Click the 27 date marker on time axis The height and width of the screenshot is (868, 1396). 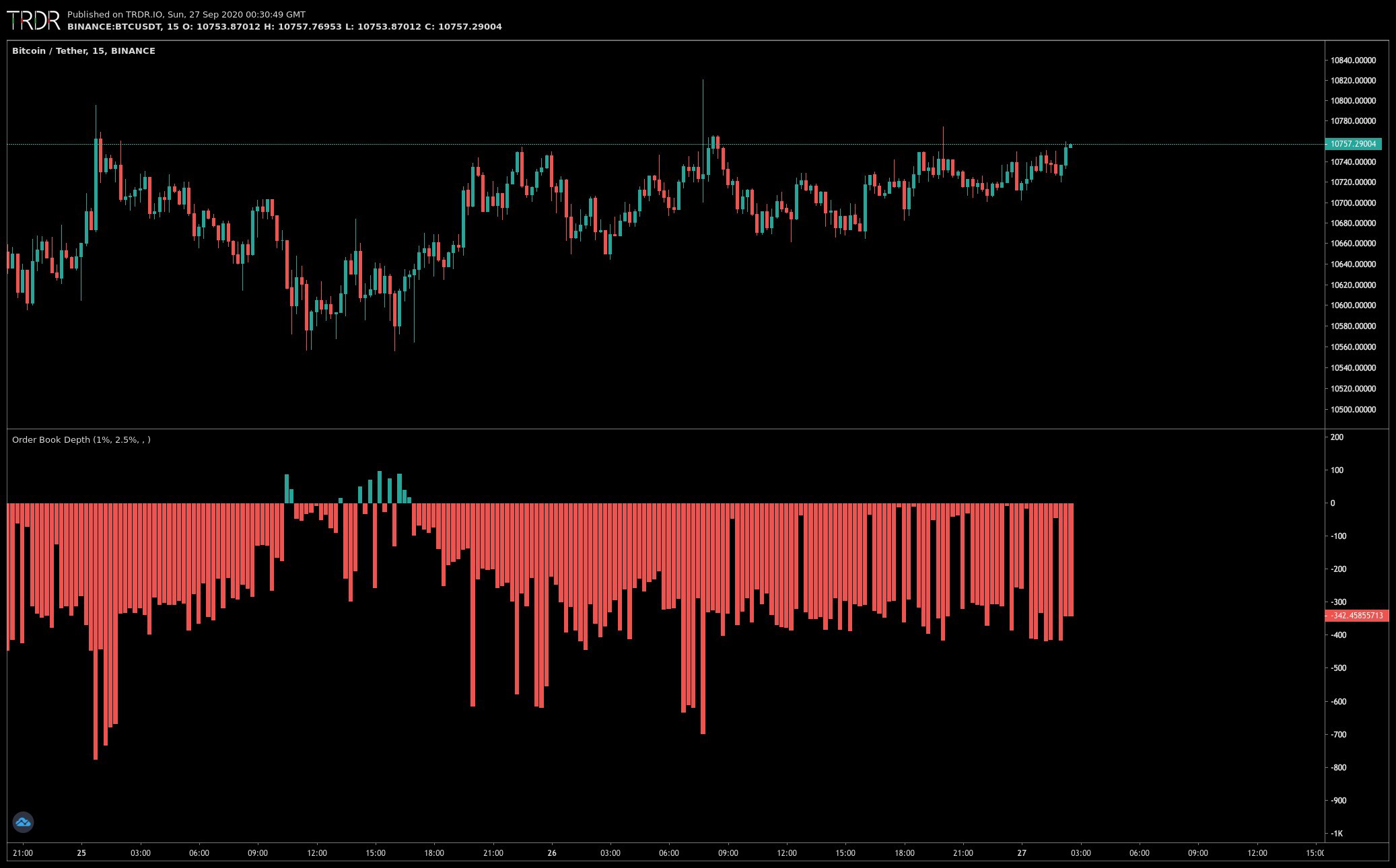(x=1022, y=853)
